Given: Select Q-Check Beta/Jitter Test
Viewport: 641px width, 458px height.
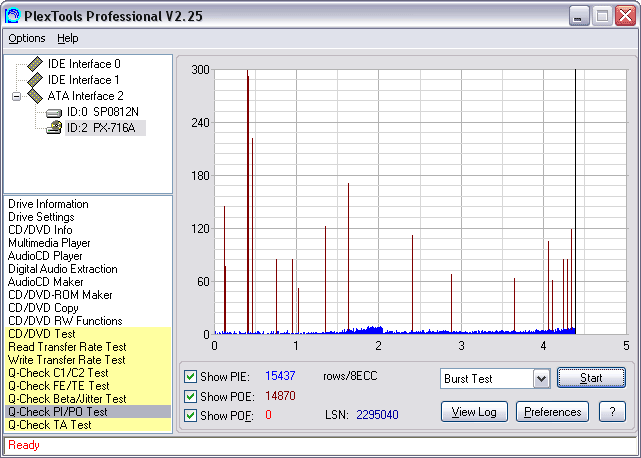Looking at the screenshot, I should (x=88, y=399).
